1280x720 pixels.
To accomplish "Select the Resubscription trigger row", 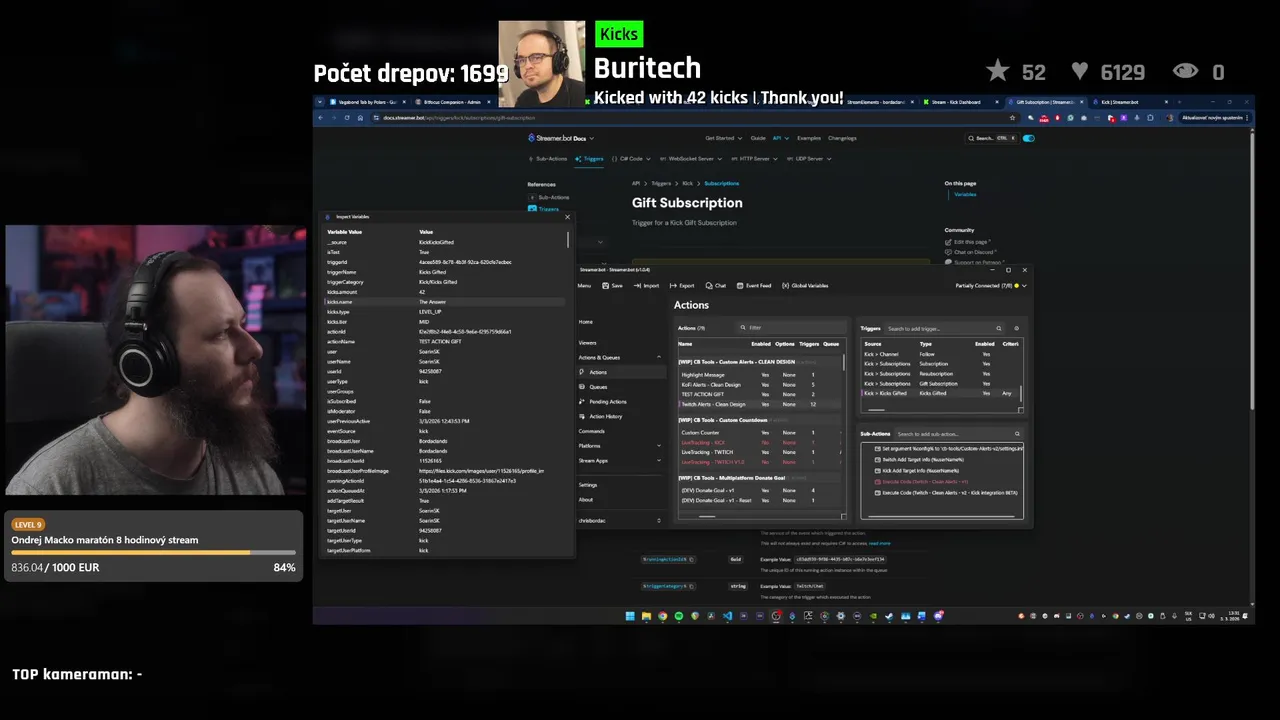I will pos(940,373).
